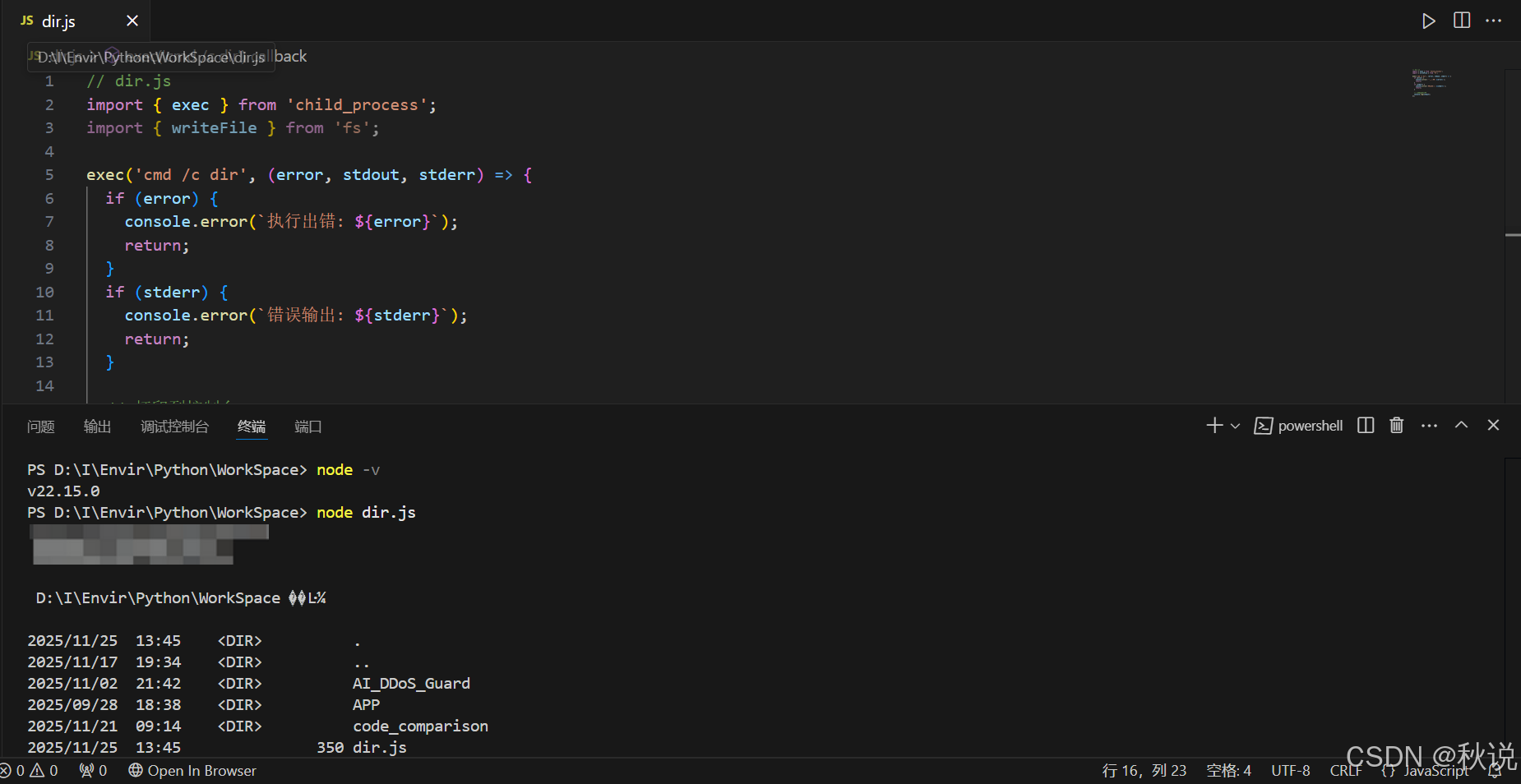Close the dir.js editor tab
The image size is (1521, 784).
pos(132,21)
